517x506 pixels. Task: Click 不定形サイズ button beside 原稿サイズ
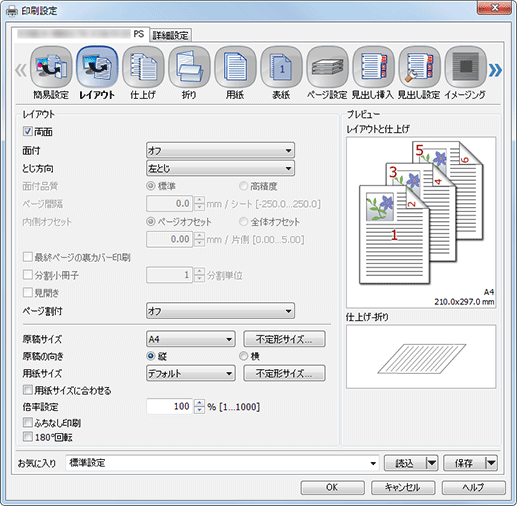coord(284,339)
